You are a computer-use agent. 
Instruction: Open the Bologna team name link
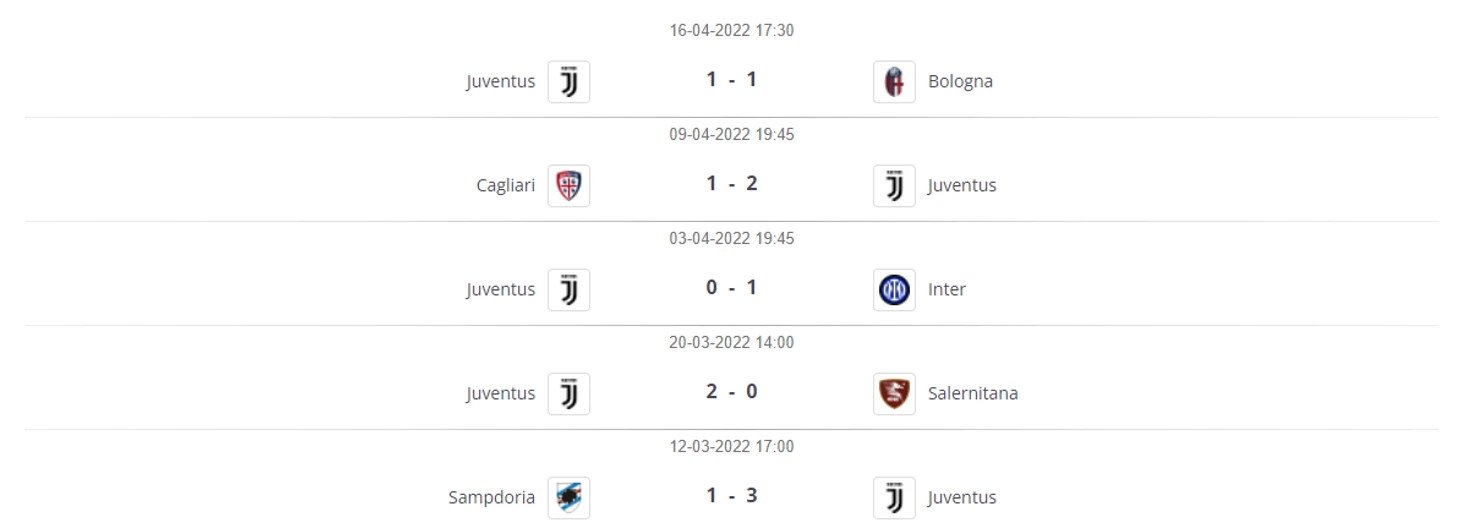click(960, 82)
